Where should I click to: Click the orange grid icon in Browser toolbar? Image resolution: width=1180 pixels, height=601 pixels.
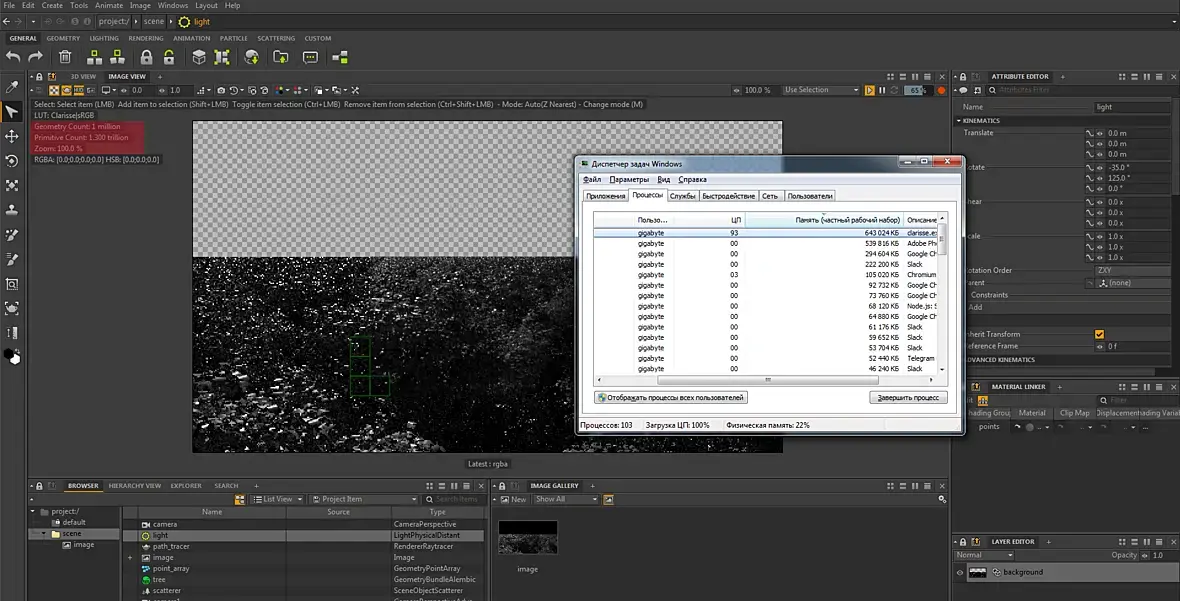(240, 499)
